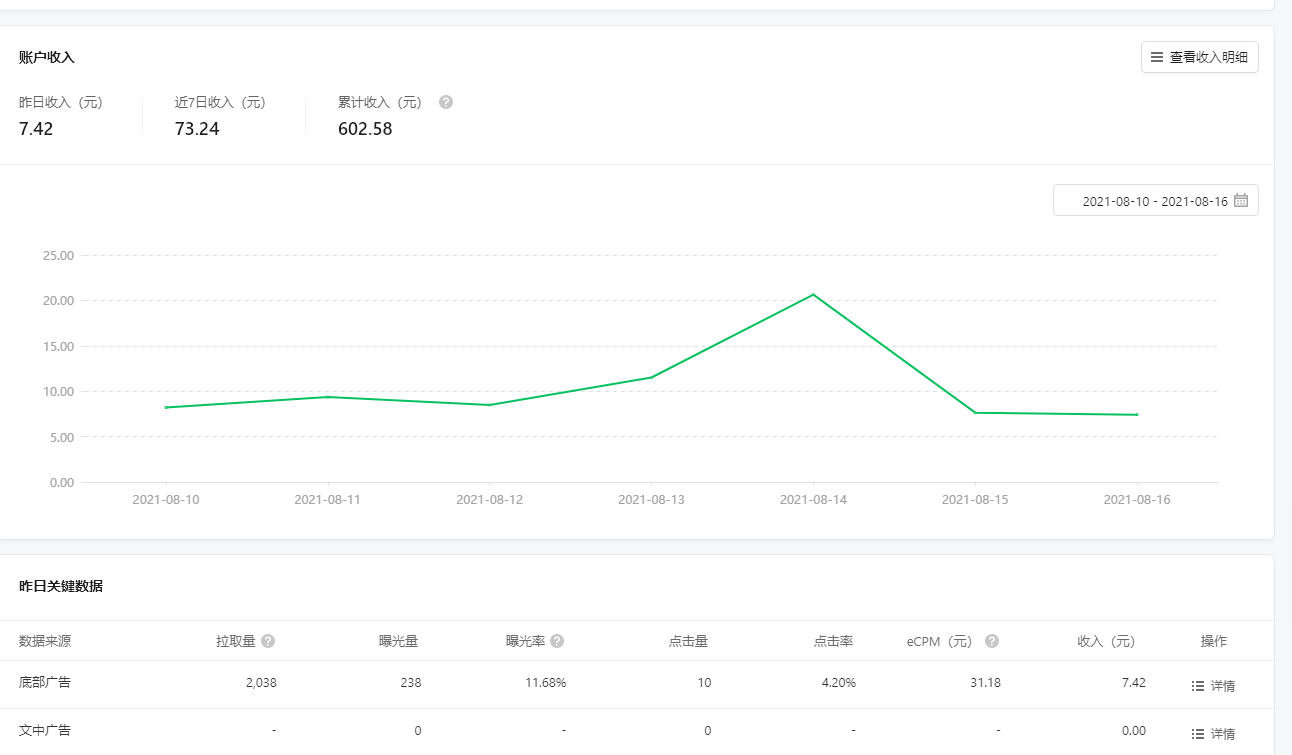Image resolution: width=1292 pixels, height=755 pixels.
Task: Click chart data point for 2021-08-16
Action: tap(1137, 414)
